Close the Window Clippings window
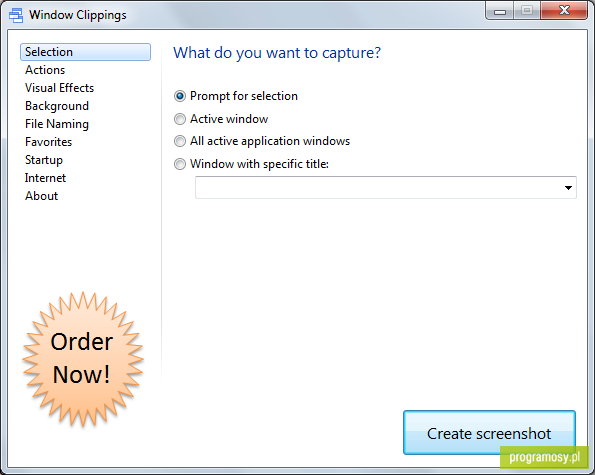The width and height of the screenshot is (595, 475). click(564, 11)
